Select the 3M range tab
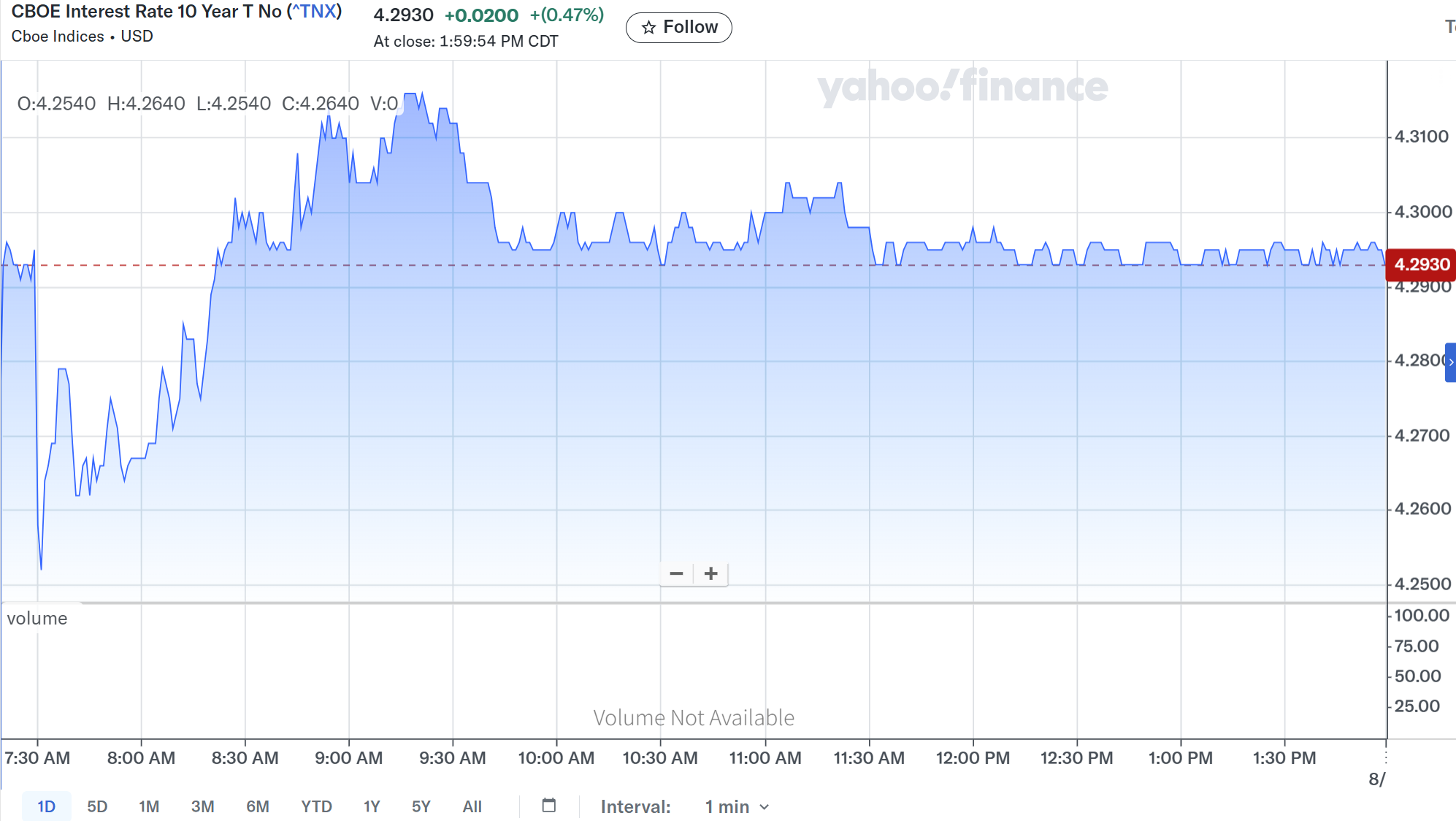The image size is (1456, 821). 202,806
